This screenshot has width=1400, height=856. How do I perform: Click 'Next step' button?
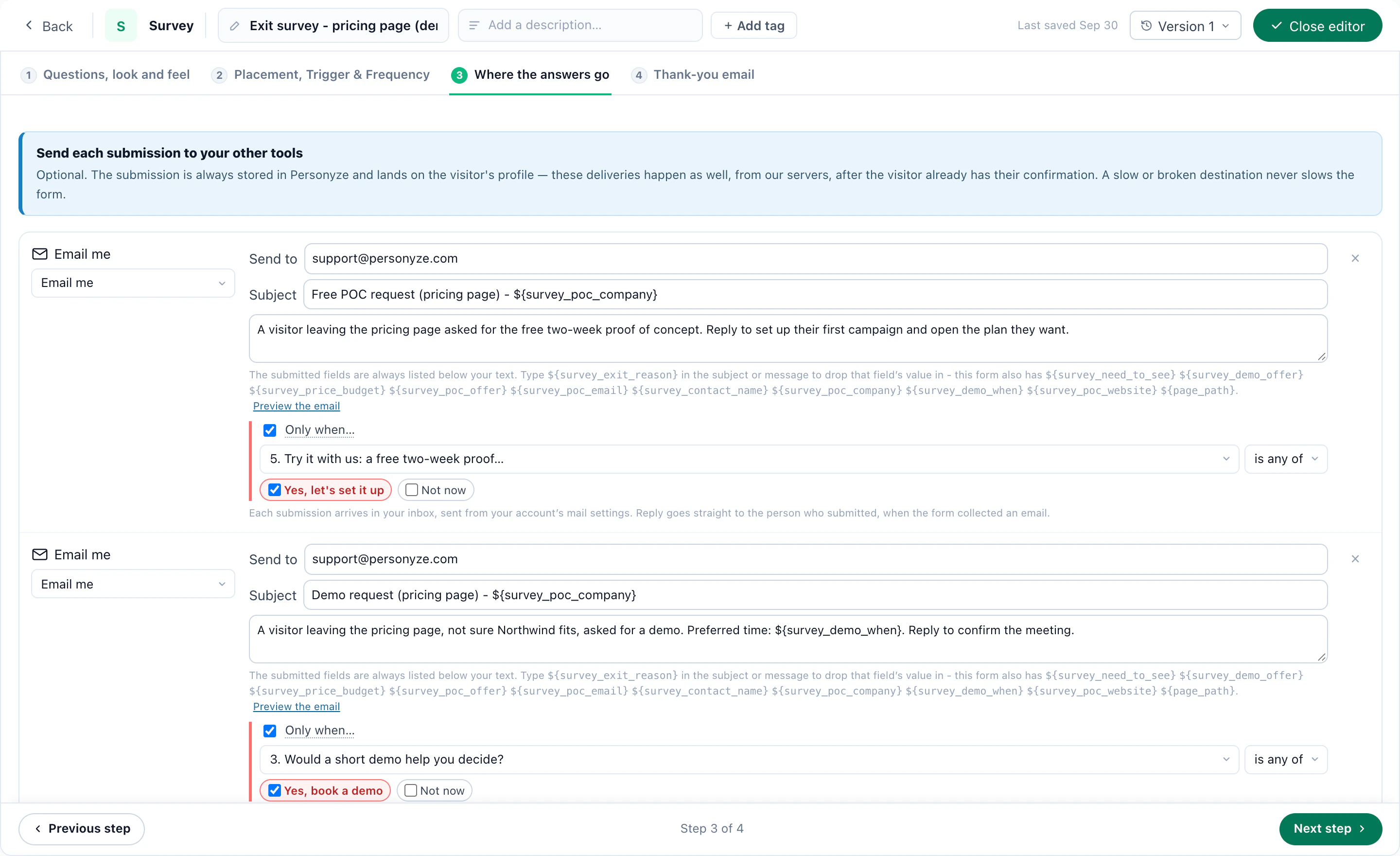pos(1330,829)
